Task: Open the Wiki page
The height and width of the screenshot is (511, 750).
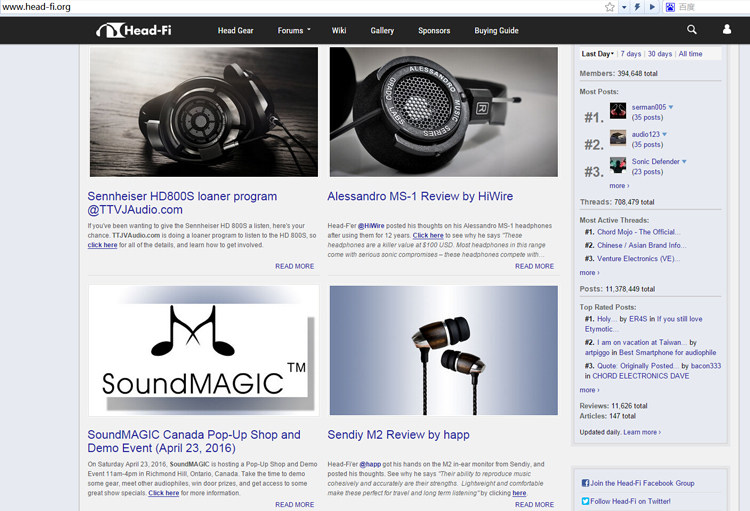Action: pyautogui.click(x=339, y=31)
